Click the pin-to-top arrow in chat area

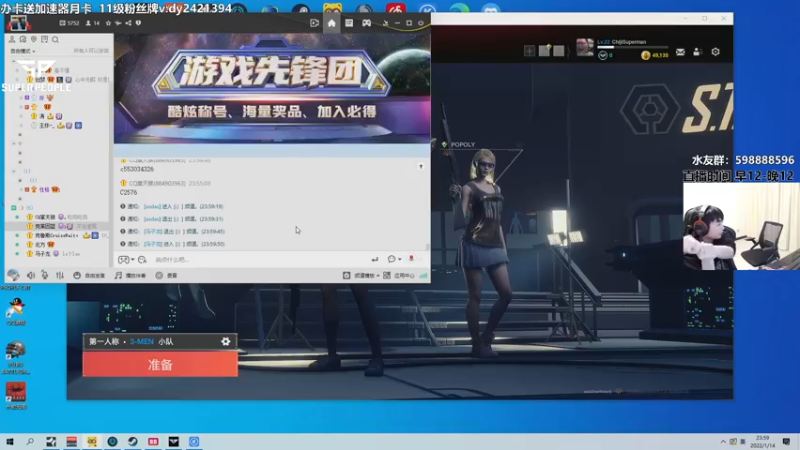tap(421, 166)
